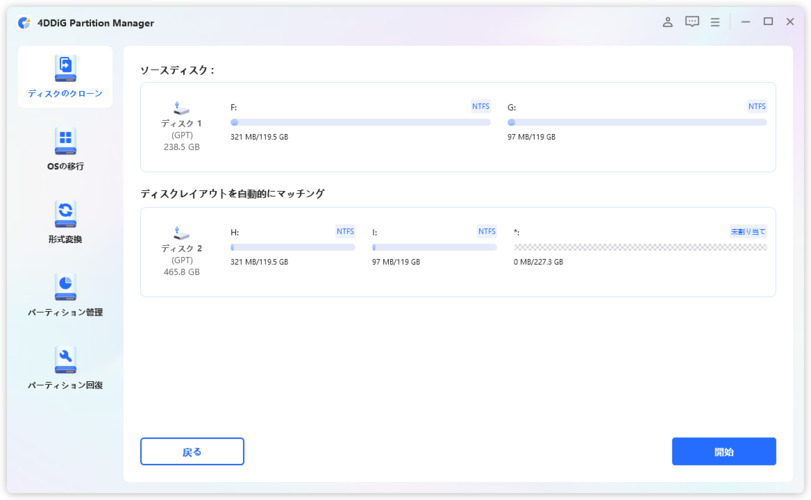
Task: Click the NTFS tag of G: partition
Action: pos(757,107)
